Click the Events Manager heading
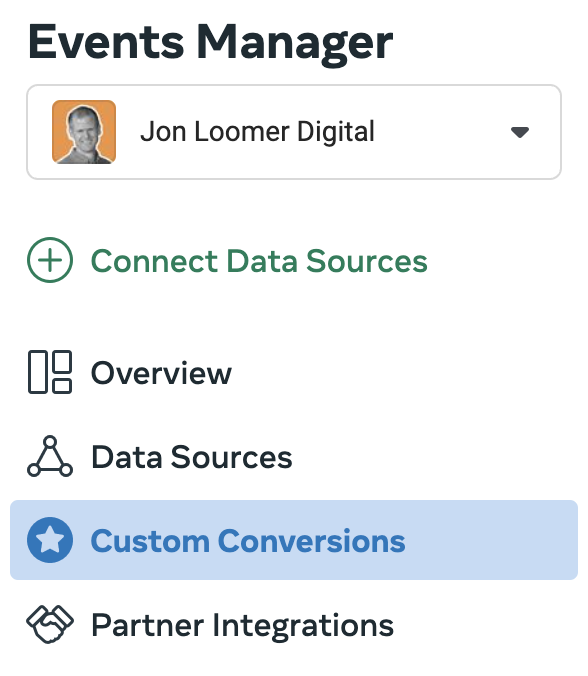The width and height of the screenshot is (588, 676). click(x=210, y=43)
